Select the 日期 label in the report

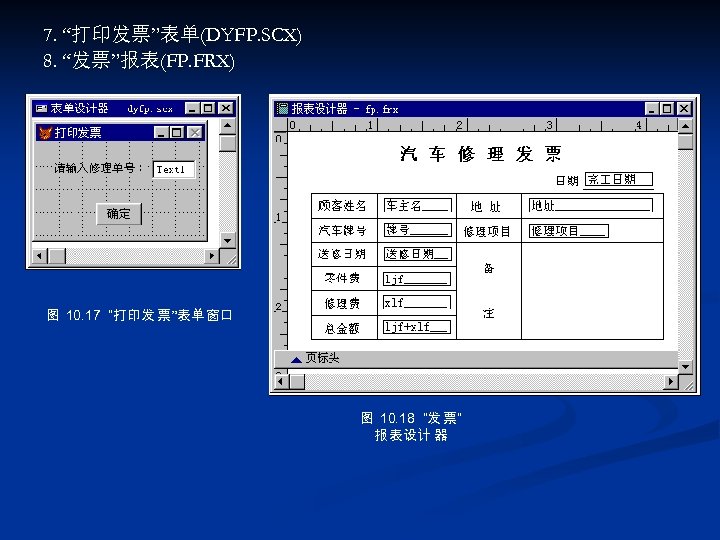(x=567, y=180)
